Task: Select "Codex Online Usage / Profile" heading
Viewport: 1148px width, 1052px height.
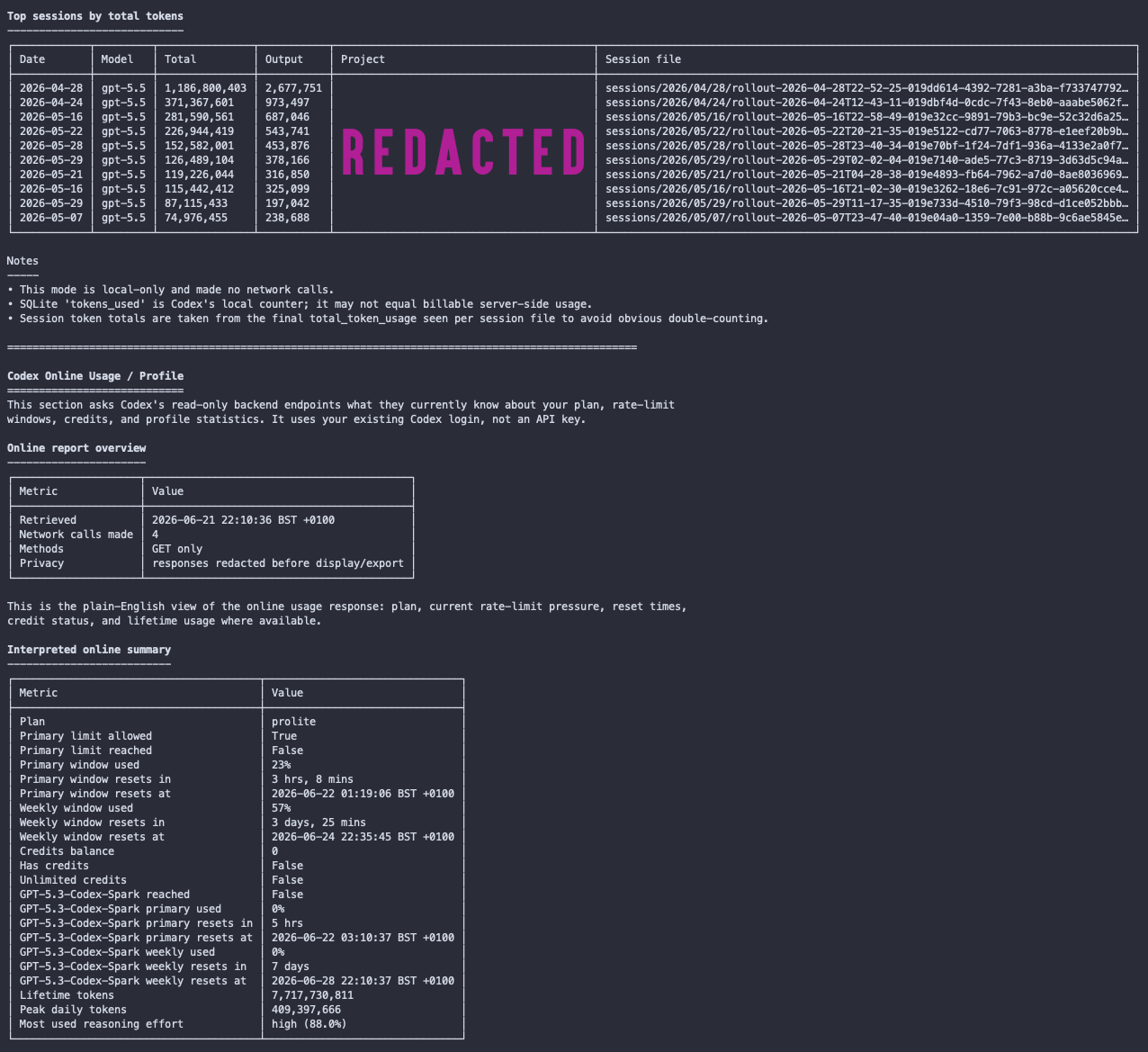Action: coord(95,376)
